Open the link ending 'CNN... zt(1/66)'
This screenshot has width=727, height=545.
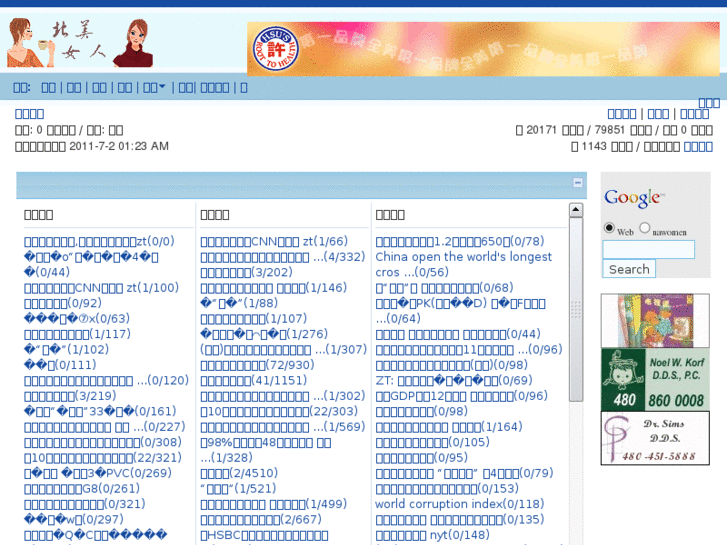pyautogui.click(x=274, y=241)
